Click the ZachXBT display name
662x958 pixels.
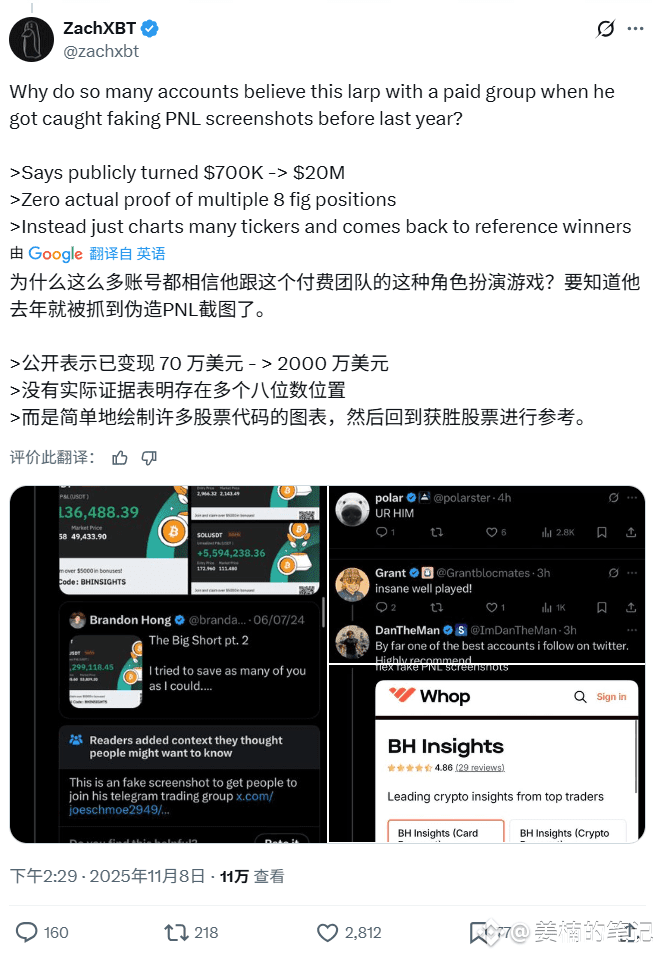[100, 28]
